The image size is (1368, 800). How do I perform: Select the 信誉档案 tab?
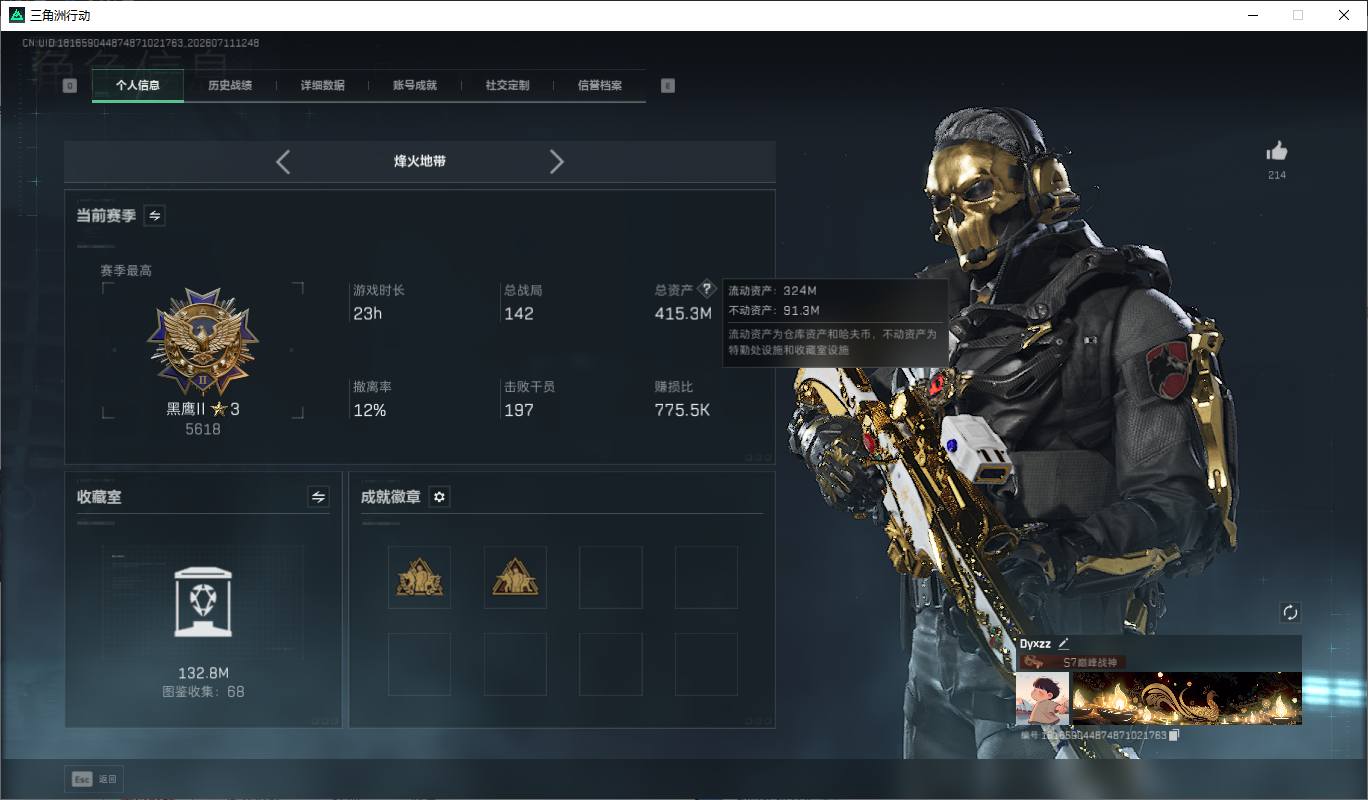point(600,85)
